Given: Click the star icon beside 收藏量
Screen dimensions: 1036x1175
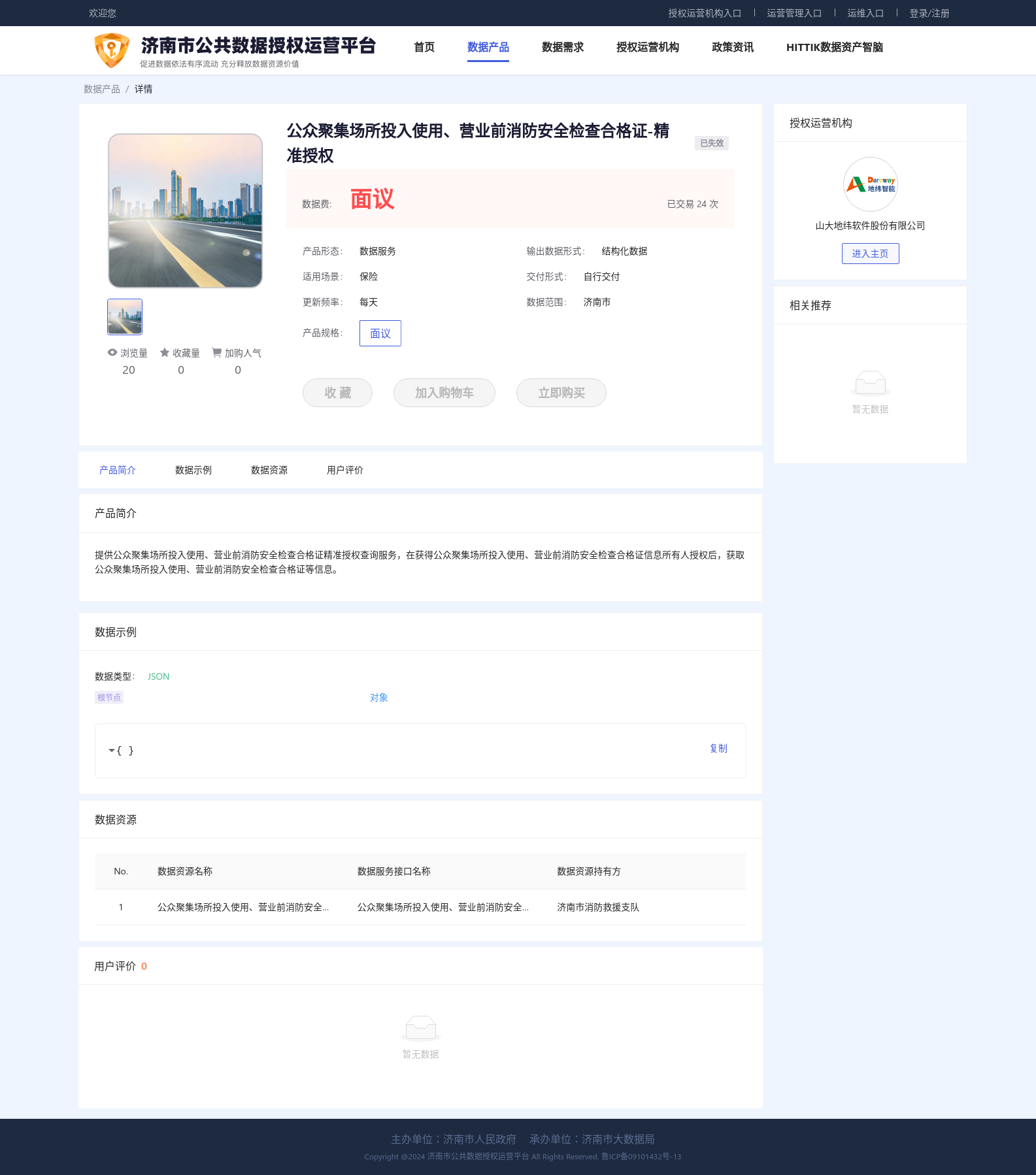Looking at the screenshot, I should pos(165,352).
